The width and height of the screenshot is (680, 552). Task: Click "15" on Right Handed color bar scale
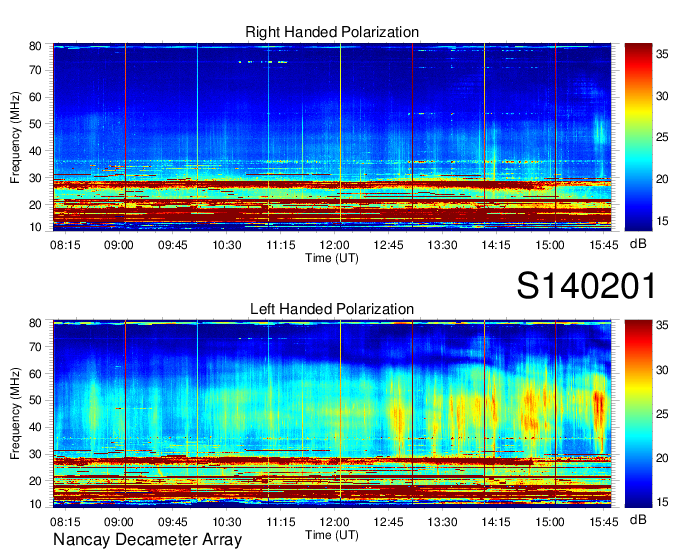tap(662, 221)
